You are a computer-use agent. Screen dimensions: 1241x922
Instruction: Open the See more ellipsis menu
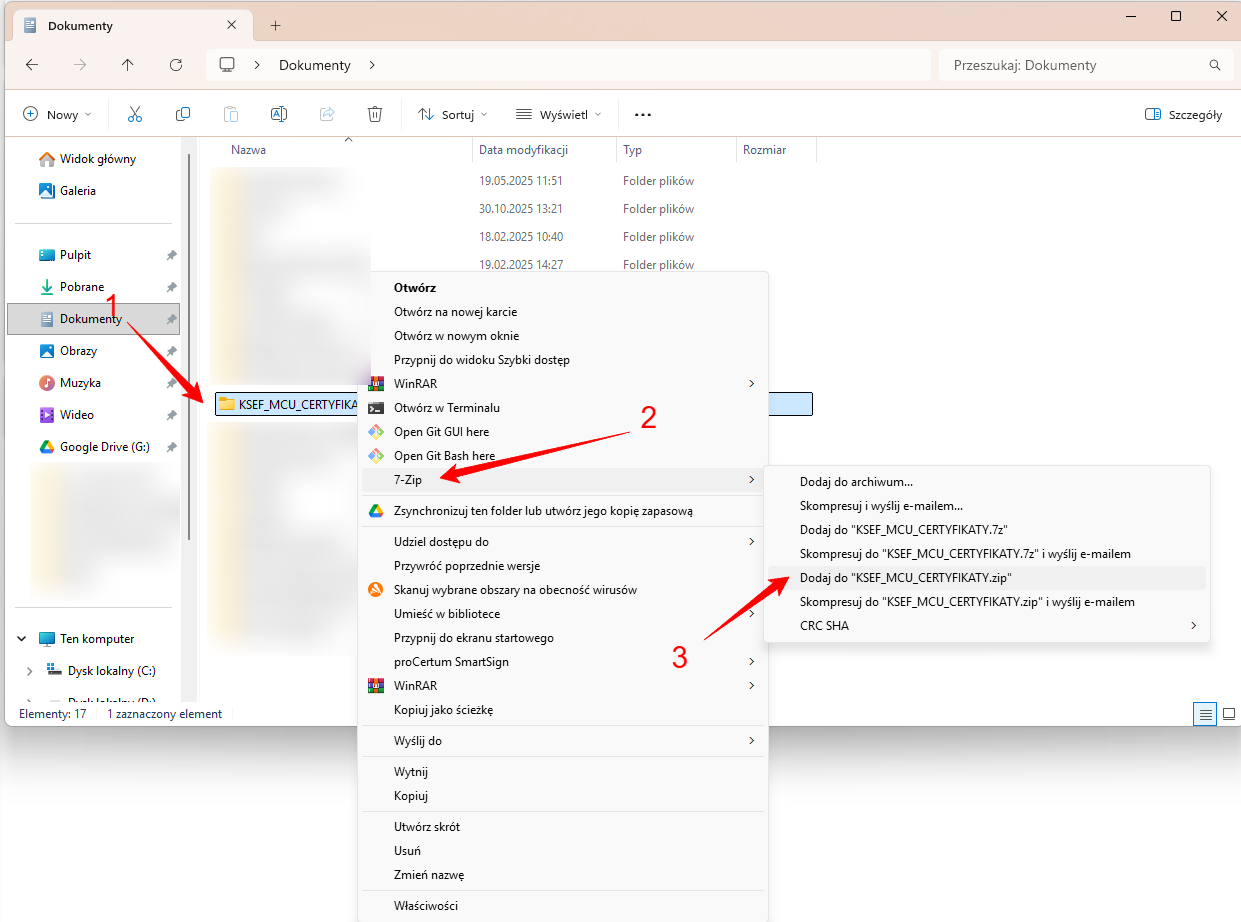point(643,114)
